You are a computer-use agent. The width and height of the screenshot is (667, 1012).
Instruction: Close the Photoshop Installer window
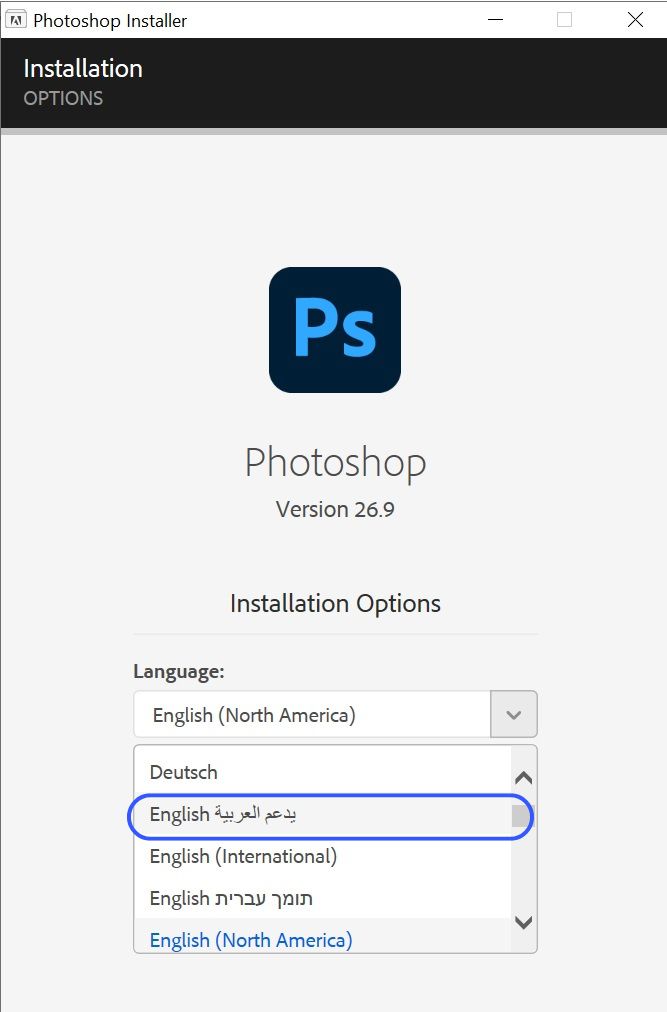(635, 20)
